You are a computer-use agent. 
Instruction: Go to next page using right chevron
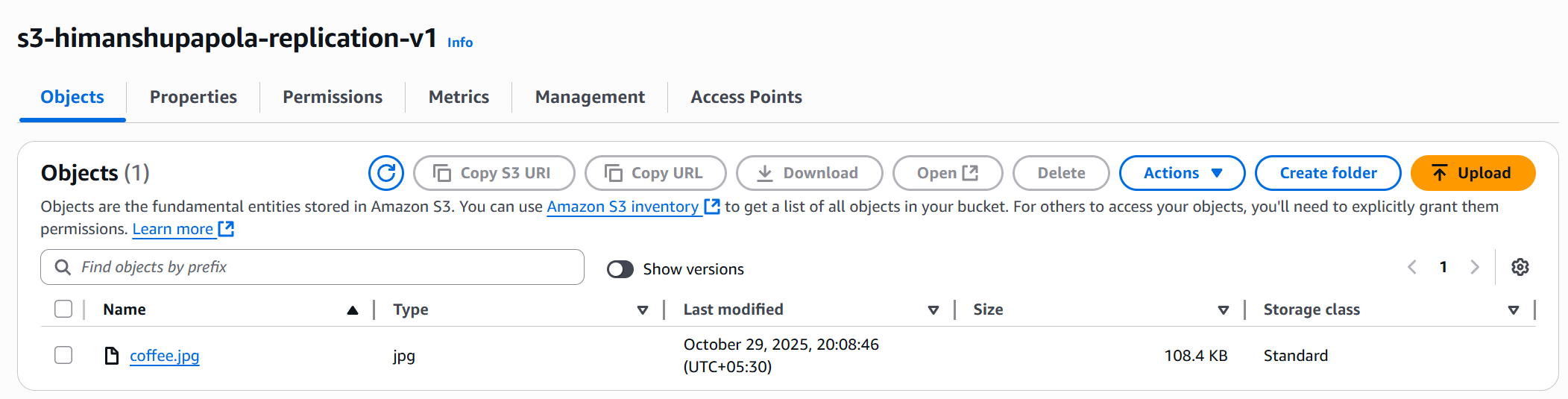tap(1474, 267)
